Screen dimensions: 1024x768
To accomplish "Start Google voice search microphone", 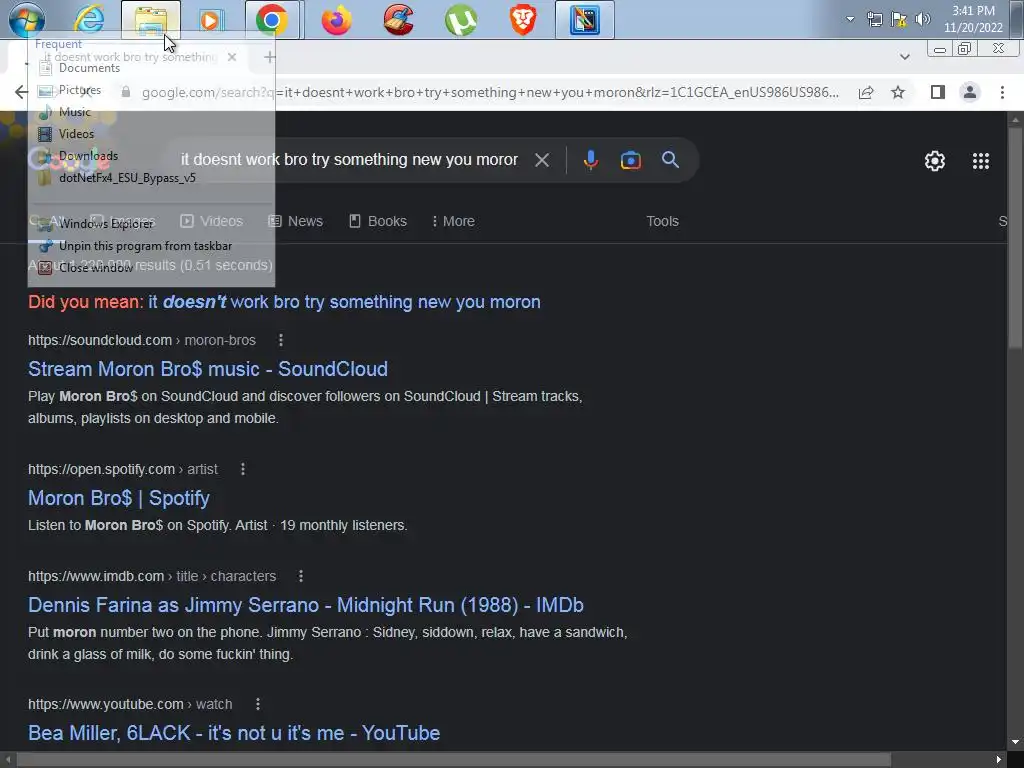I will point(590,160).
